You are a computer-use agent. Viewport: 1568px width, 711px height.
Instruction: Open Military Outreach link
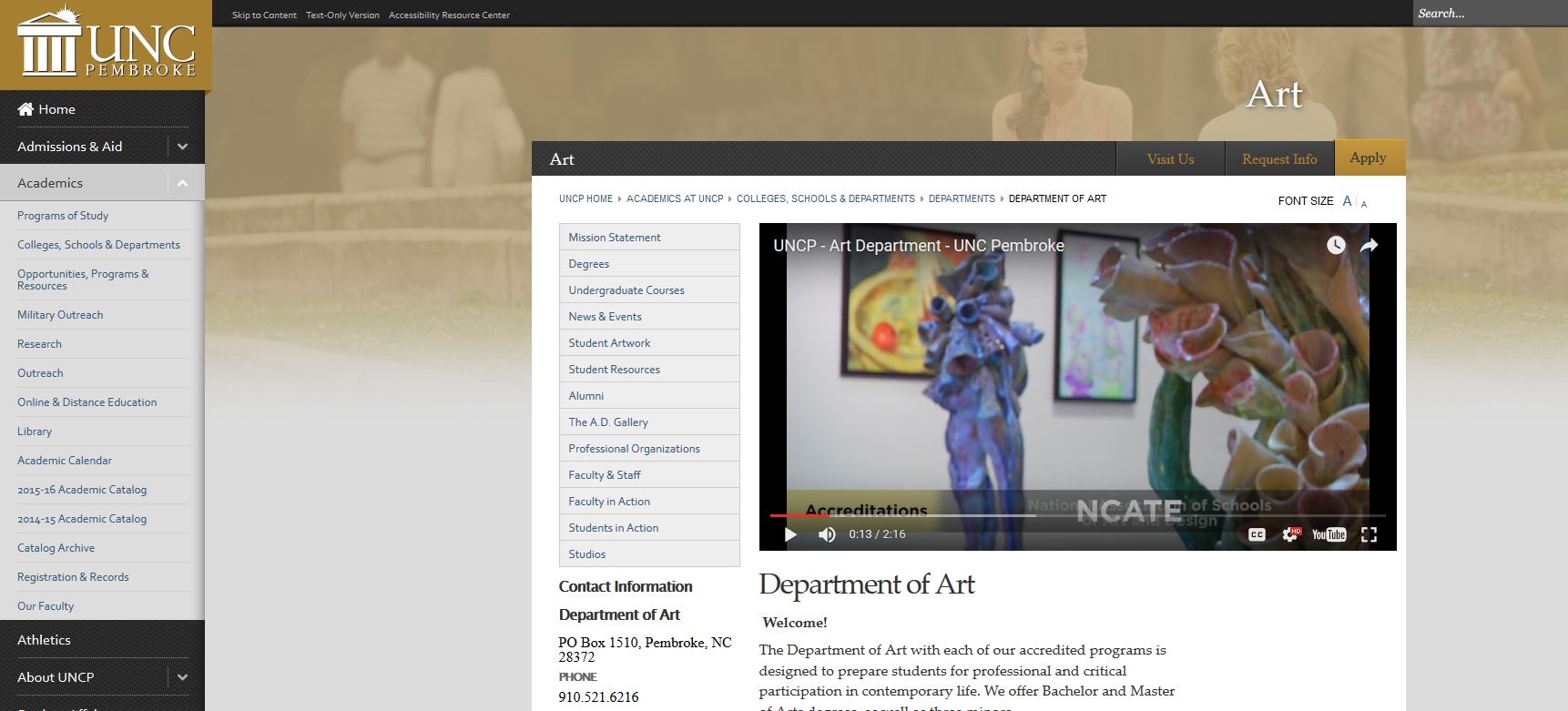[x=60, y=315]
